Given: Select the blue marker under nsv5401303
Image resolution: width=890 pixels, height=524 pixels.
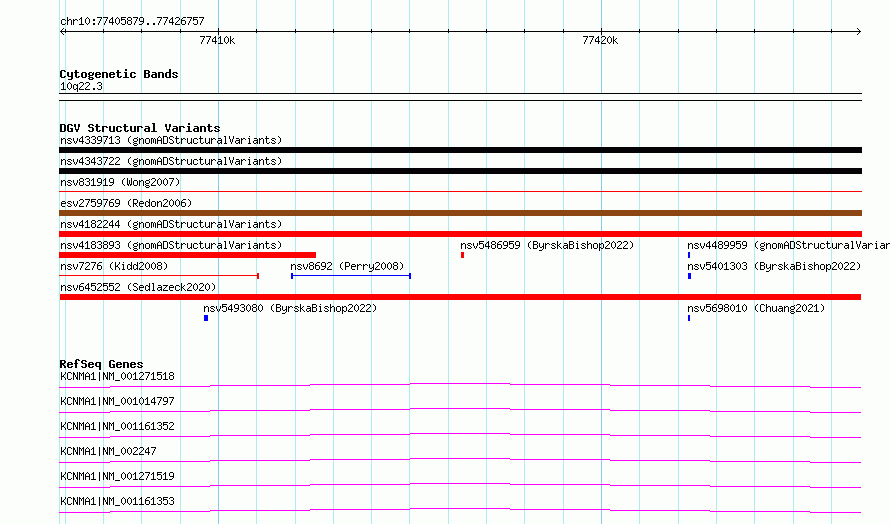Looking at the screenshot, I should (690, 276).
